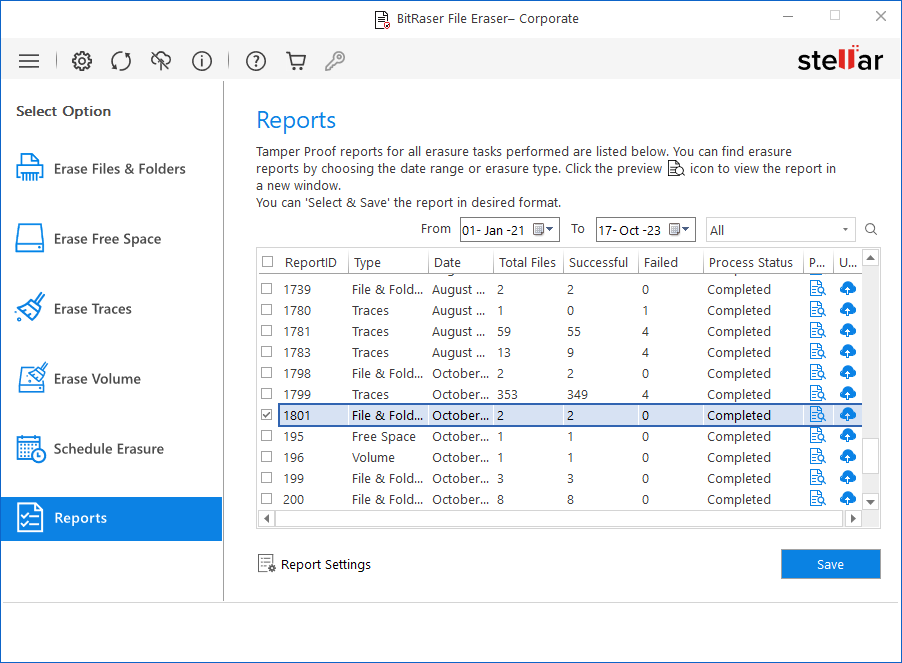Preview report 199
902x663 pixels.
coord(817,478)
